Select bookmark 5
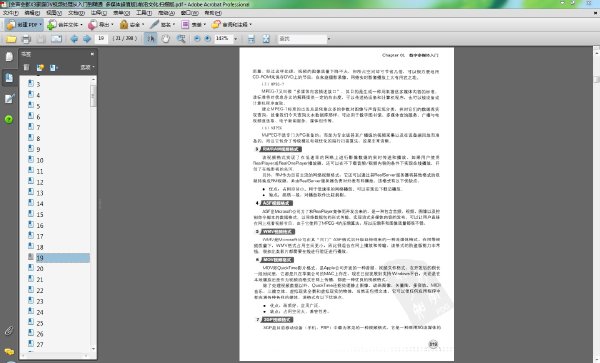This screenshot has width=600, height=363. point(38,106)
